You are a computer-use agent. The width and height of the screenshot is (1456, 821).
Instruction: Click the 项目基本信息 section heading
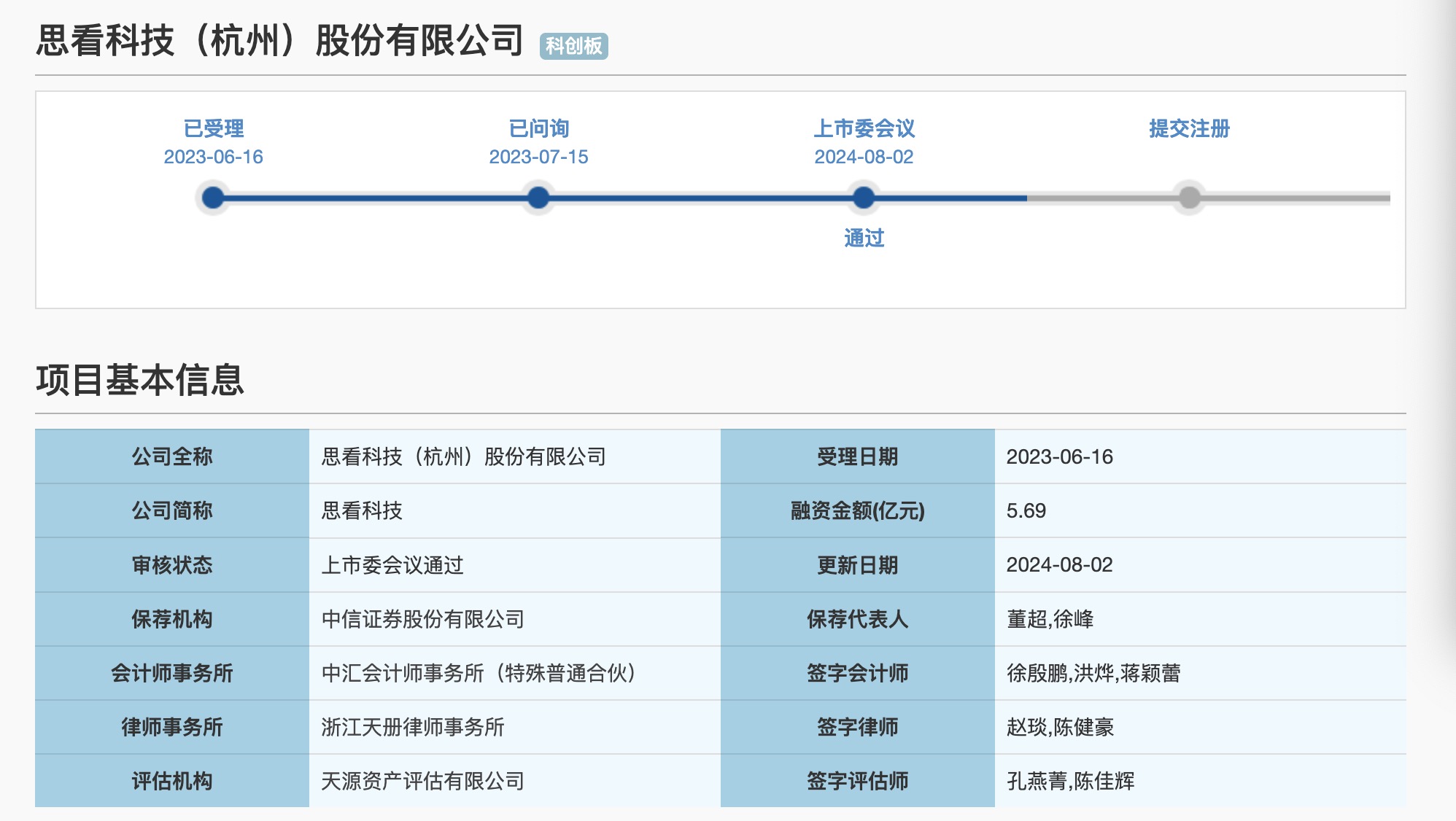coord(140,380)
